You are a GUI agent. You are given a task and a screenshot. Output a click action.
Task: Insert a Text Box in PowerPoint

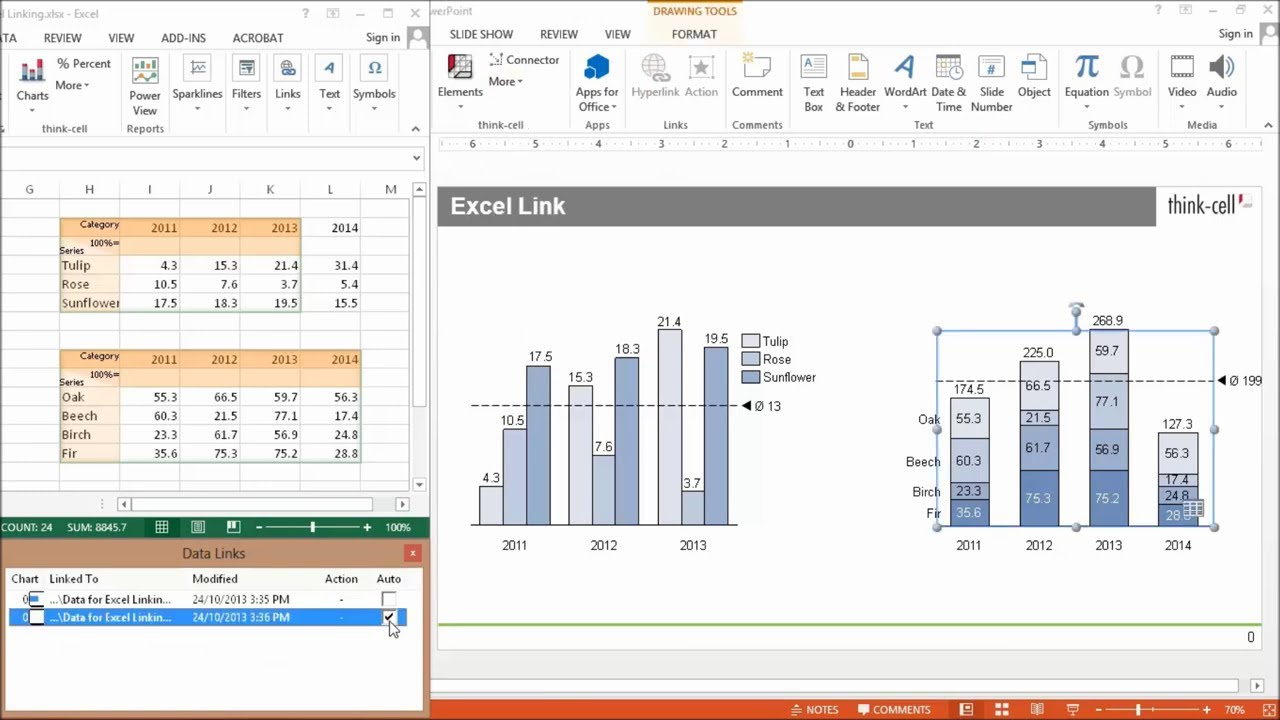[814, 84]
